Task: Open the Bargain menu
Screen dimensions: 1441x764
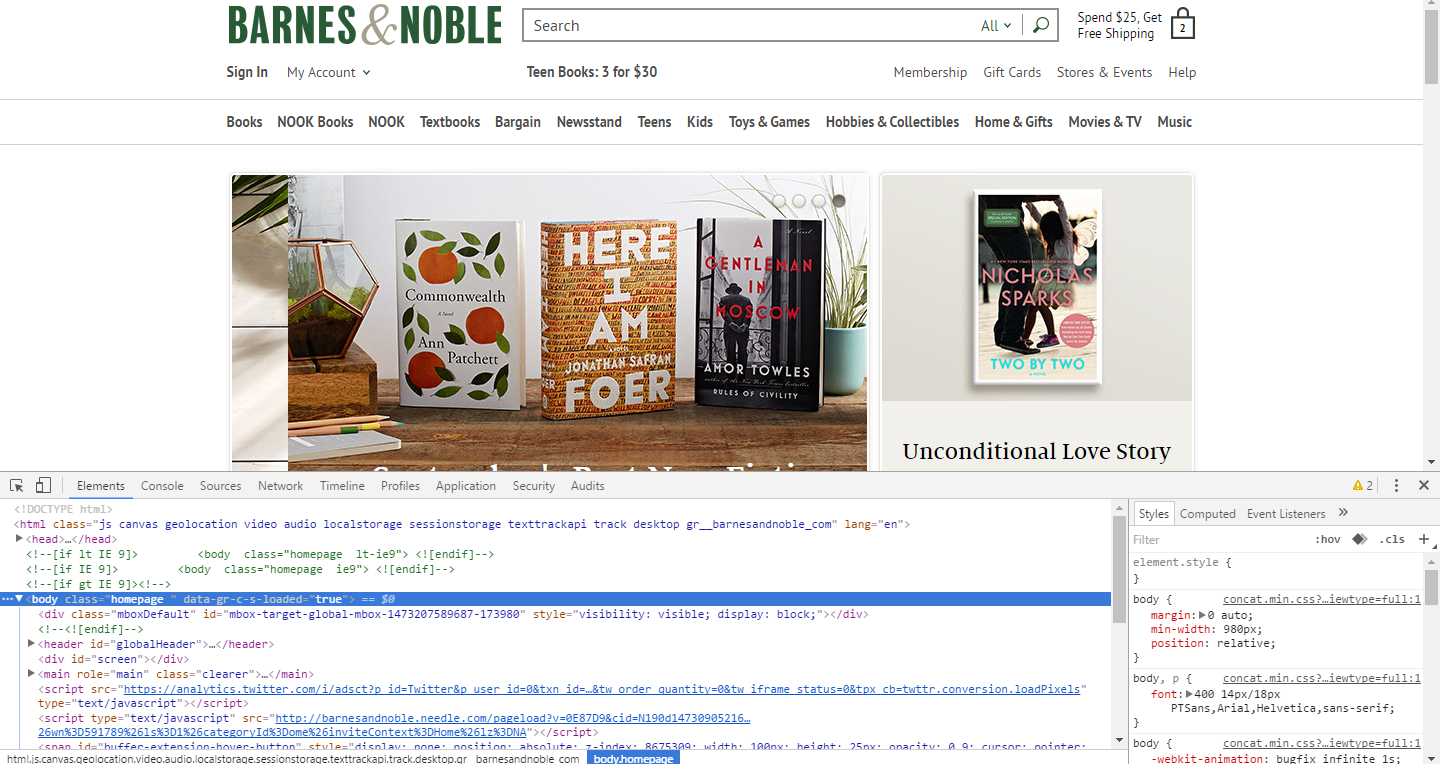Action: click(518, 122)
